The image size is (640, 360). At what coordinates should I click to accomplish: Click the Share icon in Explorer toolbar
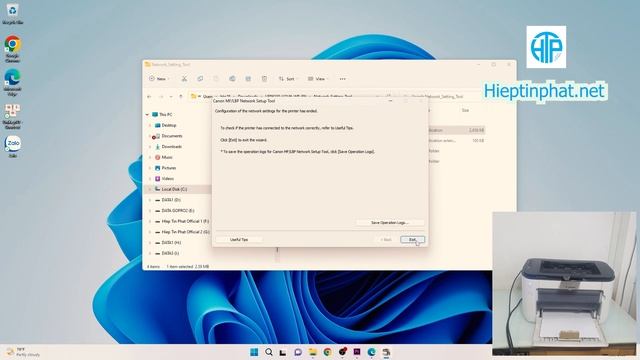click(248, 79)
